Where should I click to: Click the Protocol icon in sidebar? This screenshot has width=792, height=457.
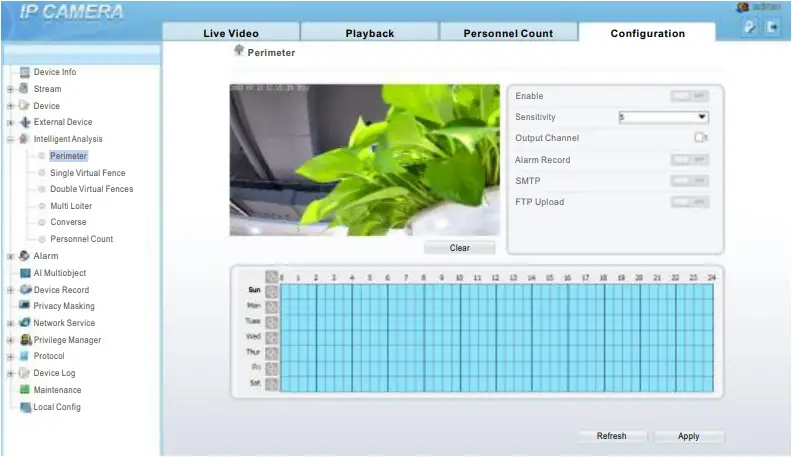(x=24, y=356)
